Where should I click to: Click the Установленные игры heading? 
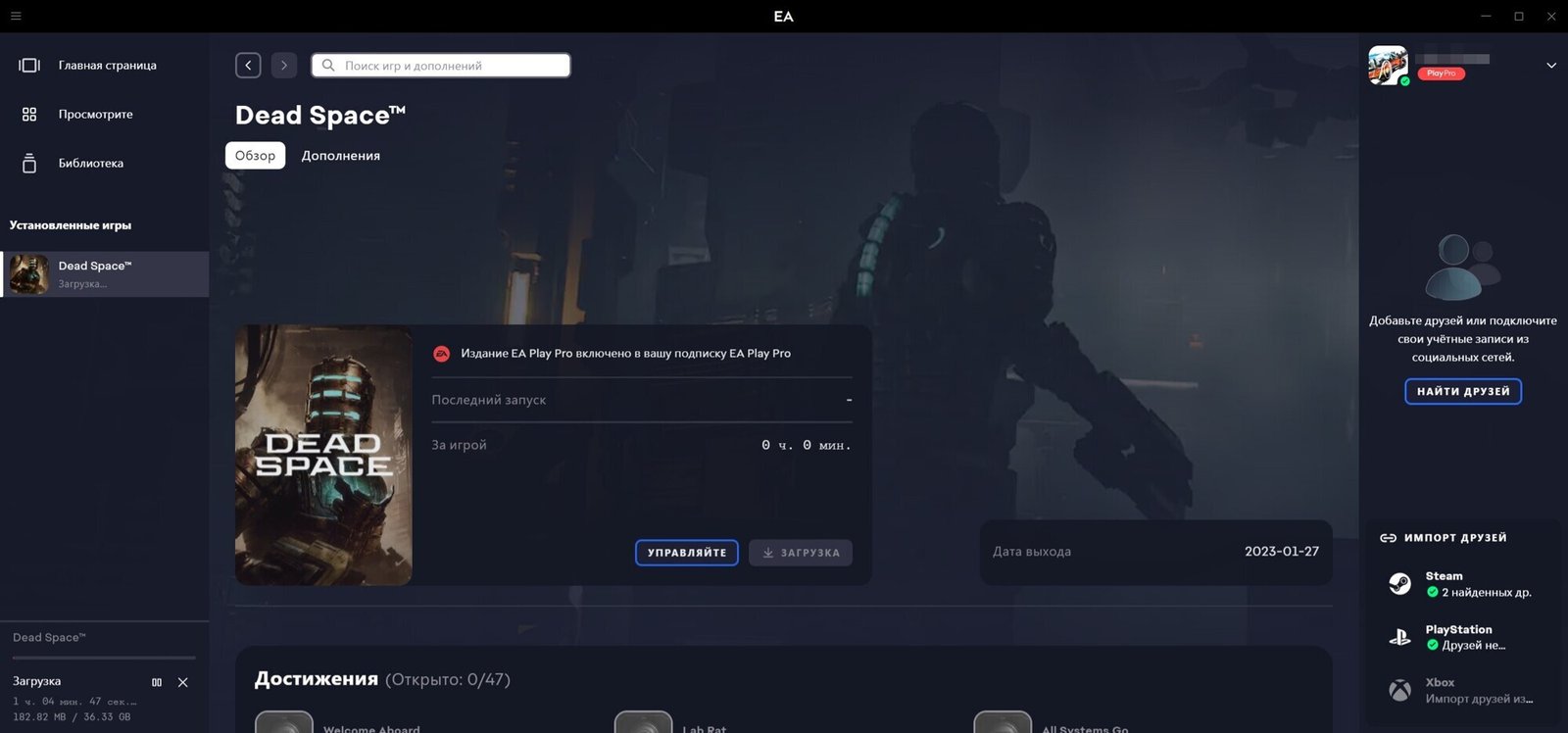71,225
